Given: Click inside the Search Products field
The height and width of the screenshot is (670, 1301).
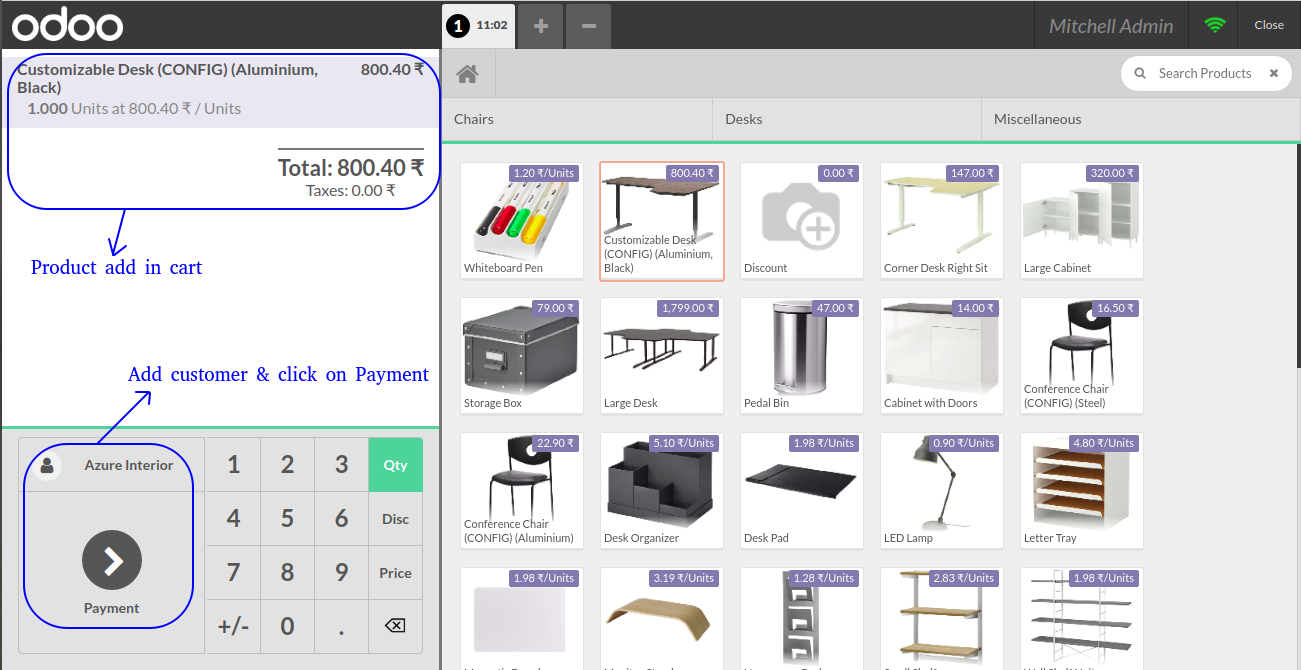Looking at the screenshot, I should (1205, 73).
